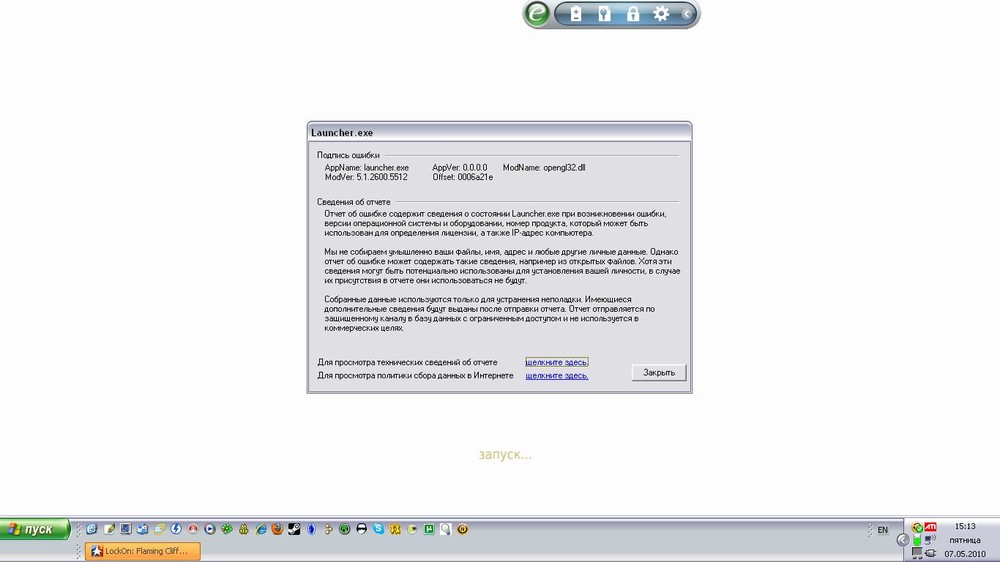Launch red round quick launch icon
The height and width of the screenshot is (562, 1000).
pos(193,529)
